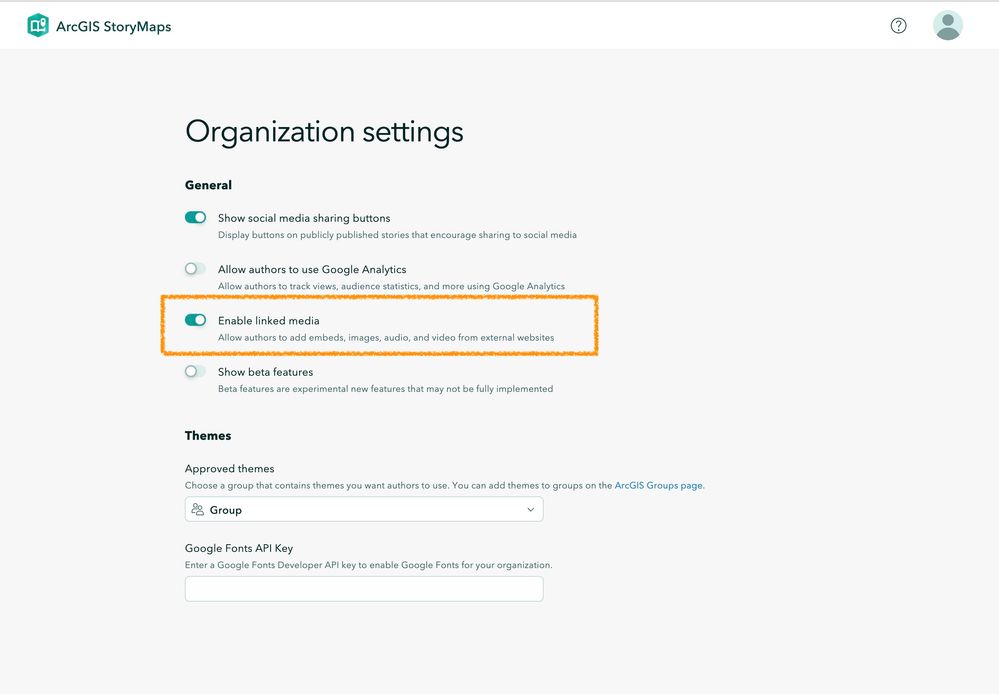
Task: Click the group people icon in dropdown
Action: (x=198, y=510)
